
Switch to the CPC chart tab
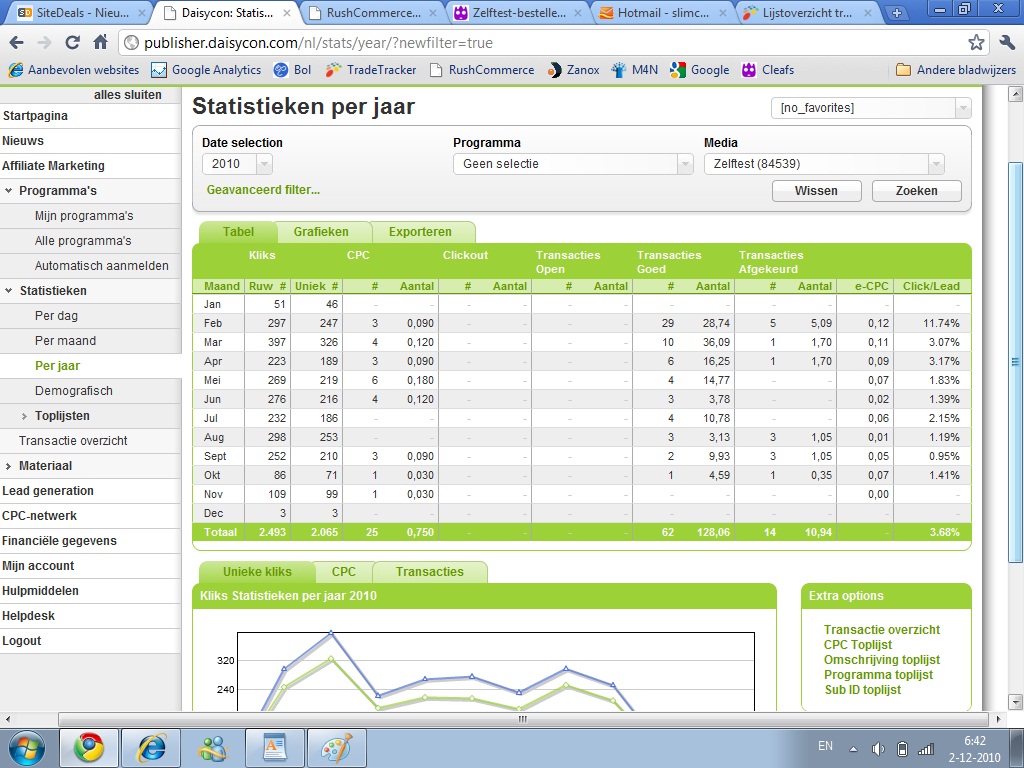tap(344, 572)
